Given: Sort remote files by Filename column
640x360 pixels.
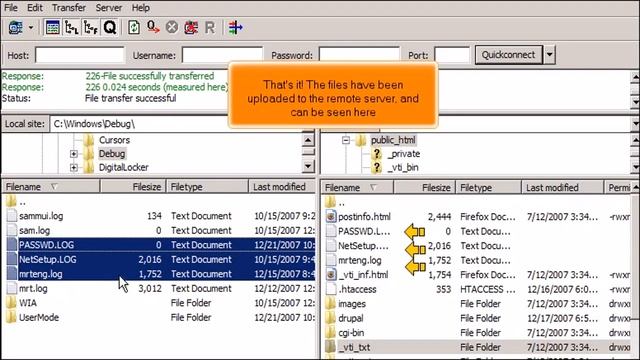Looking at the screenshot, I should (358, 188).
